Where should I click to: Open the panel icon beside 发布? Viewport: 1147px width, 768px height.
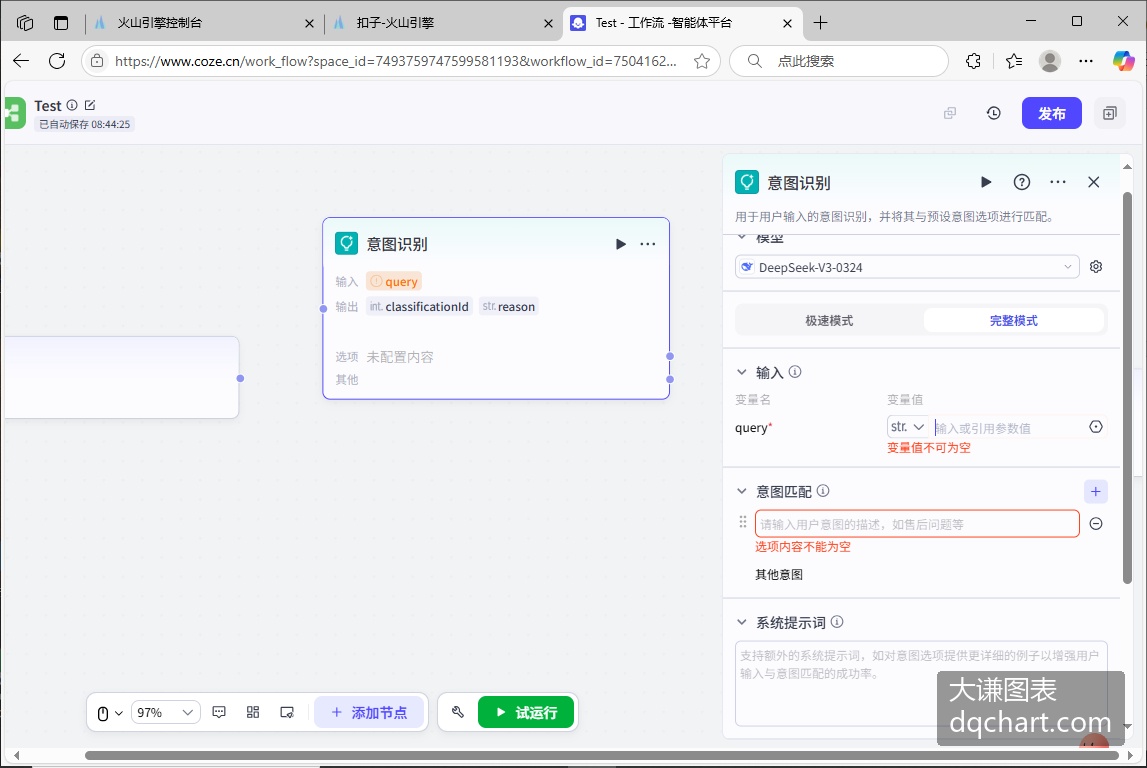[x=1110, y=113]
